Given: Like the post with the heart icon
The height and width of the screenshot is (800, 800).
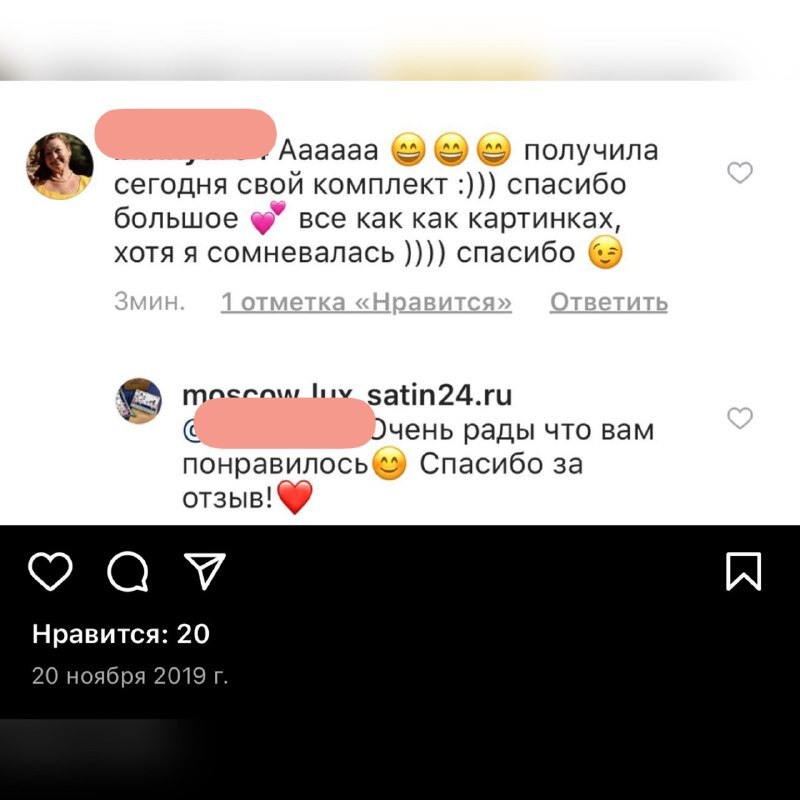Looking at the screenshot, I should pos(50,571).
